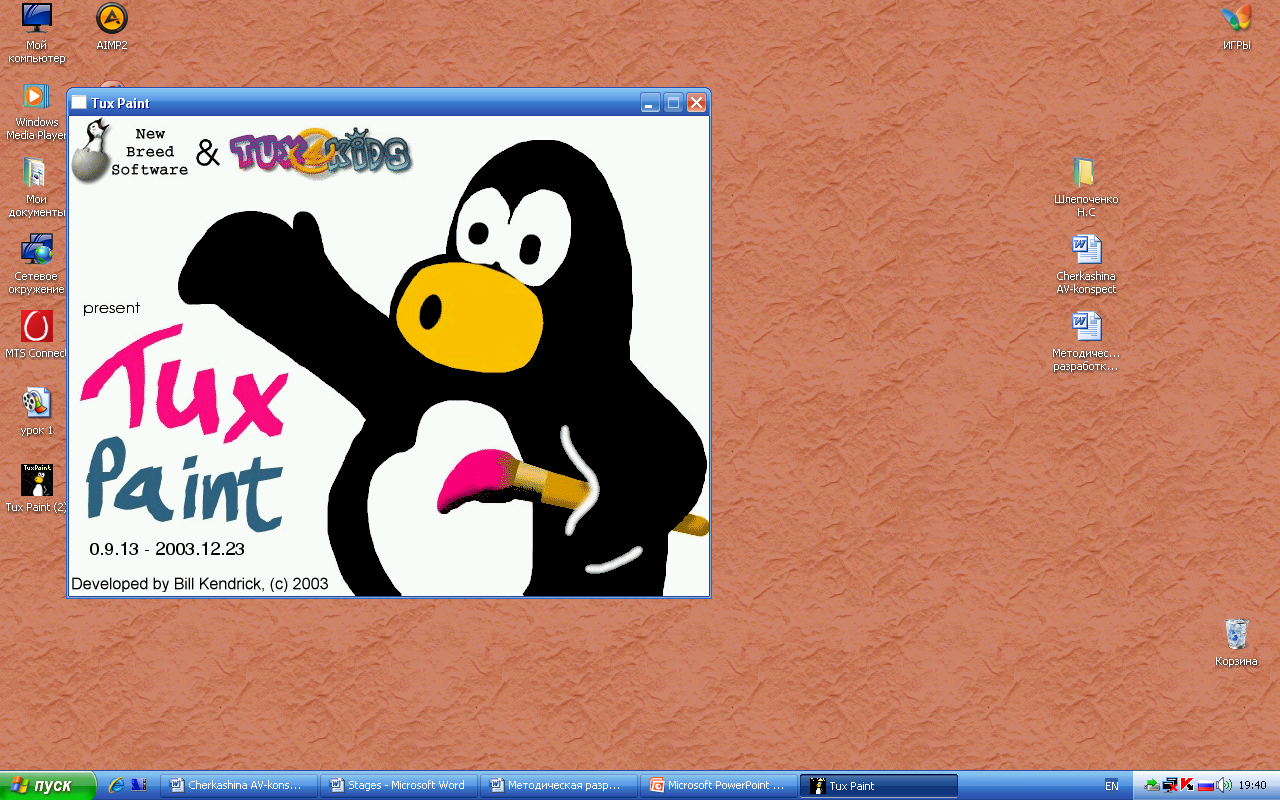Click the 19:40 clock in the tray
Image resolution: width=1280 pixels, height=800 pixels.
[1253, 785]
